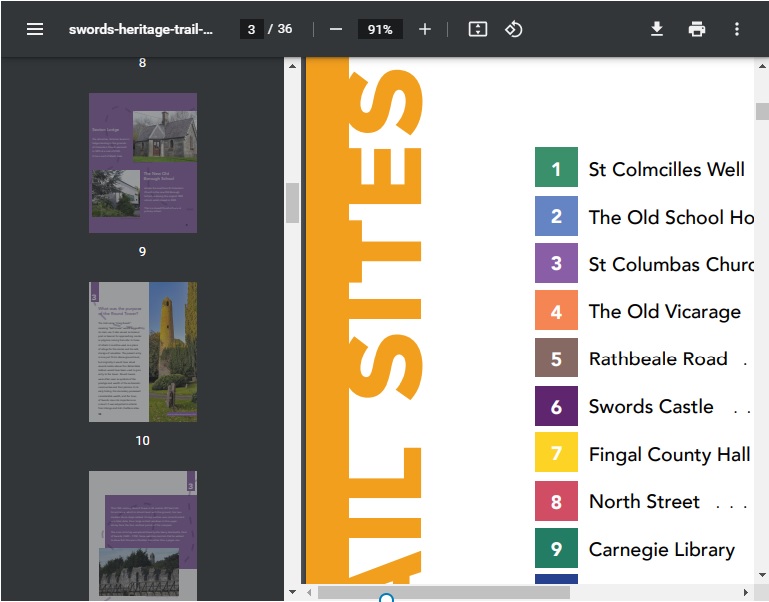Click the horizontal scrollbar right arrow
769x602 pixels.
(746, 593)
